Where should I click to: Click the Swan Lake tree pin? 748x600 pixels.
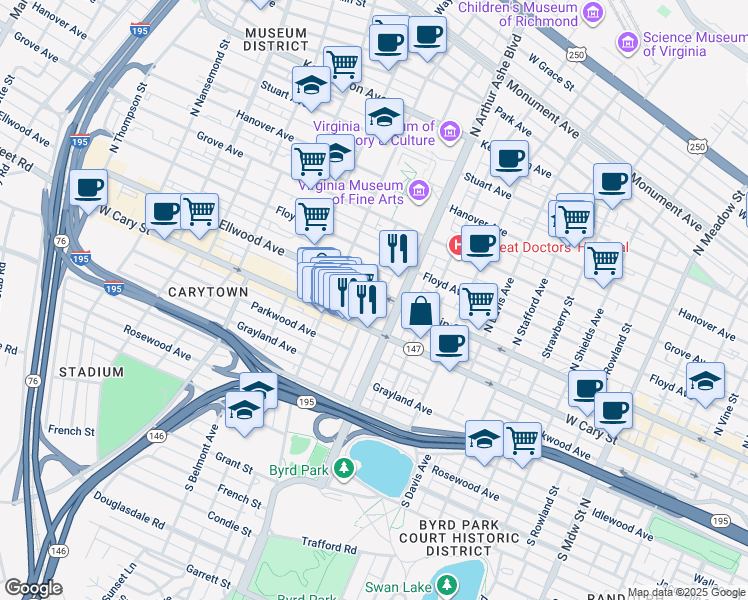[447, 585]
